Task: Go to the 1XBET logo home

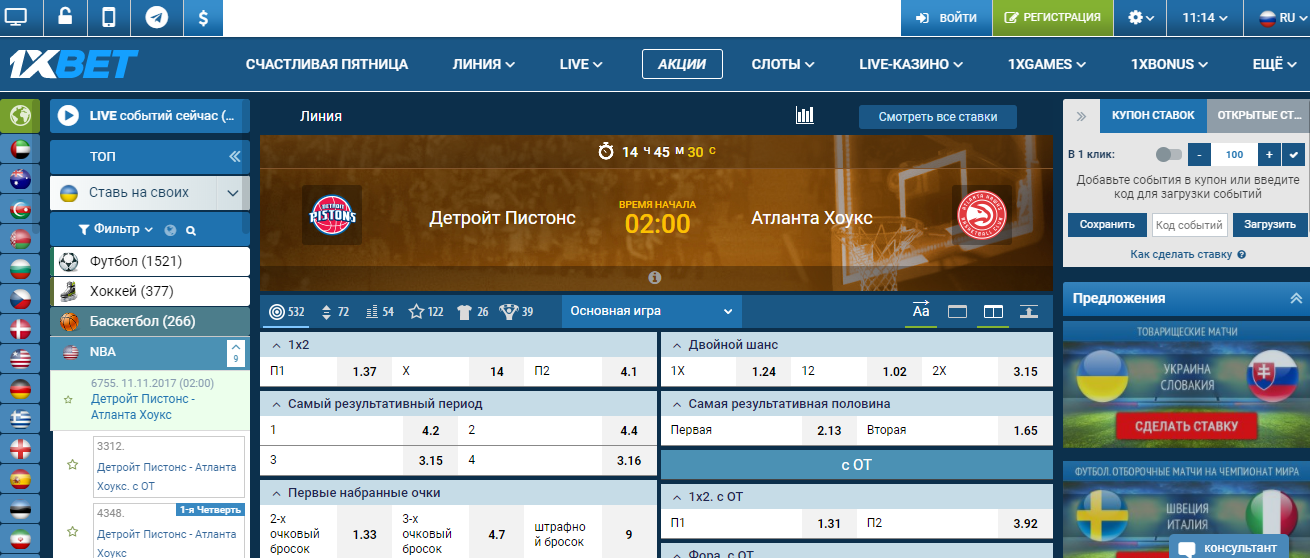Action: [x=74, y=64]
